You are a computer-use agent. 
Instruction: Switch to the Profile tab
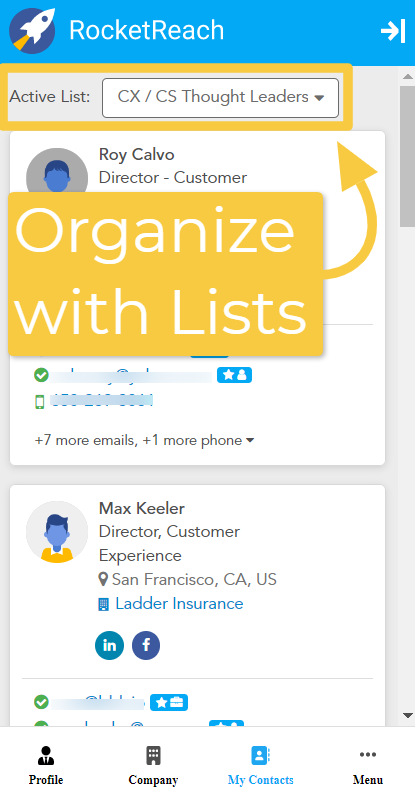point(46,765)
